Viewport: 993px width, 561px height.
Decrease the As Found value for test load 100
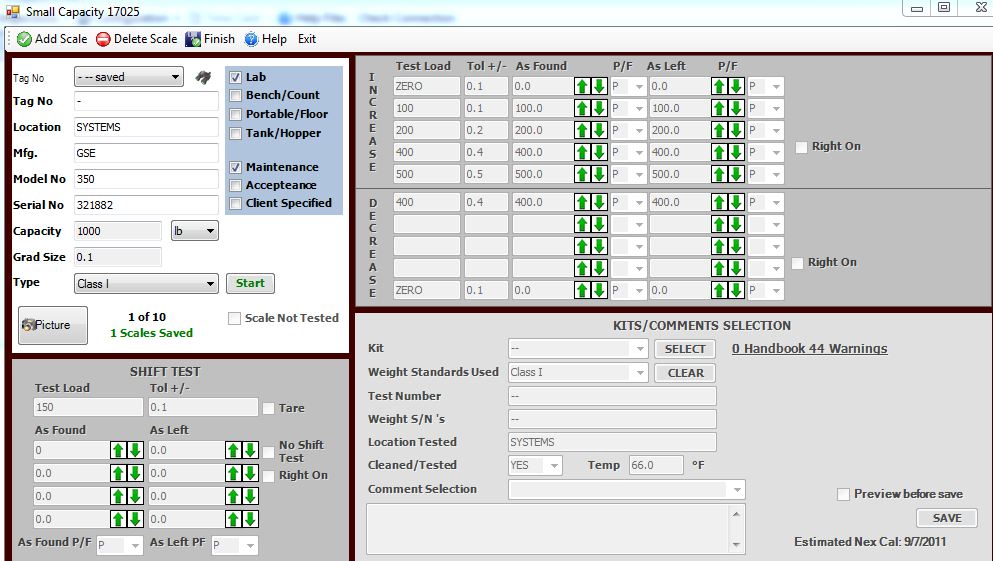(599, 108)
